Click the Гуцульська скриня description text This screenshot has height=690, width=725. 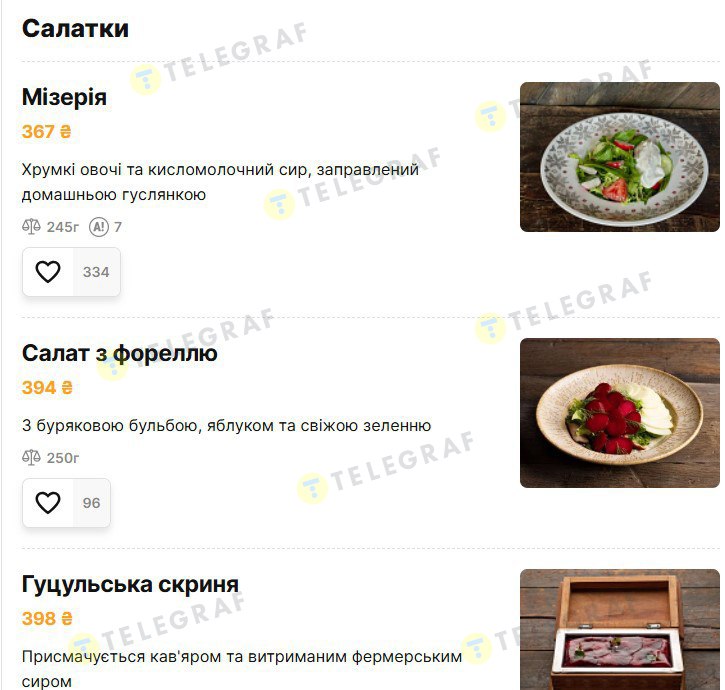(242, 669)
